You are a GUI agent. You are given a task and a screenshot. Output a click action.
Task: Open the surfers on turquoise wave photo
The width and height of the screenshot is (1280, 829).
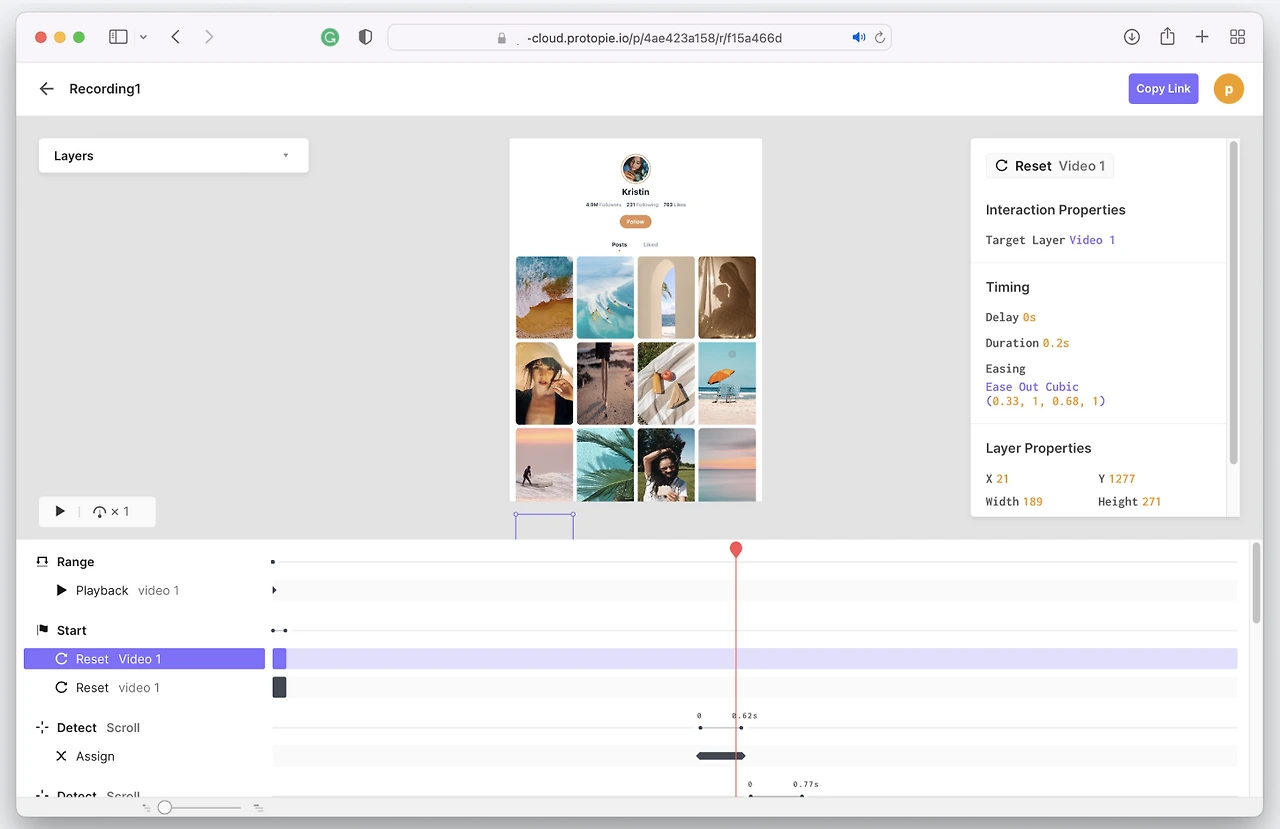605,297
